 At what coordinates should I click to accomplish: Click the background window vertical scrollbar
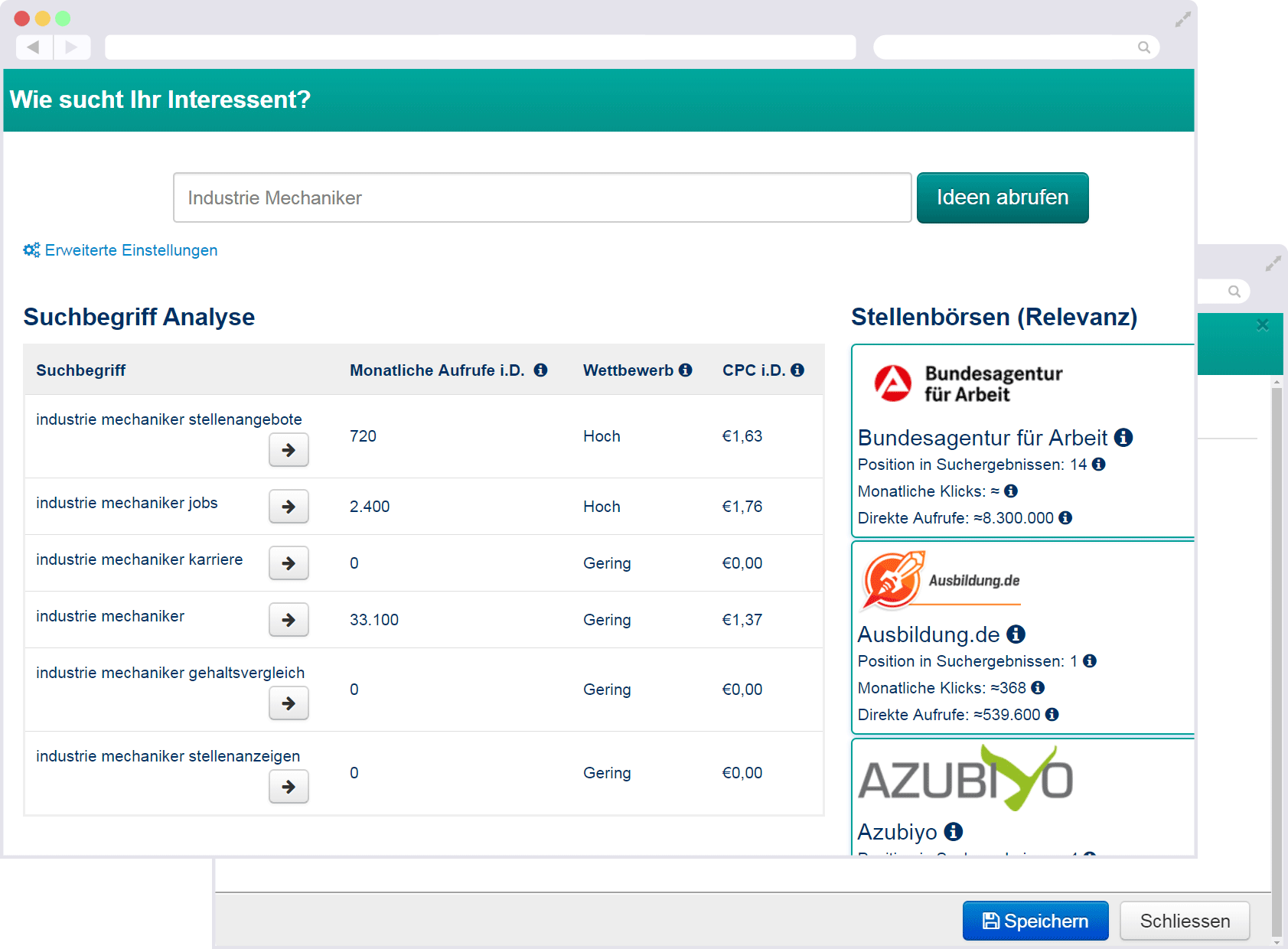pos(1277,662)
